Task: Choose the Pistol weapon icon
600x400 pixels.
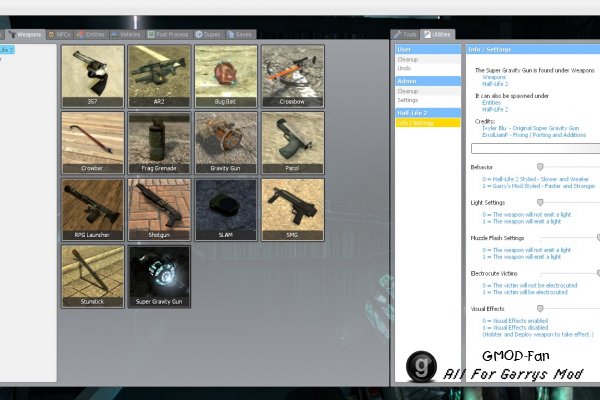Action: 293,143
